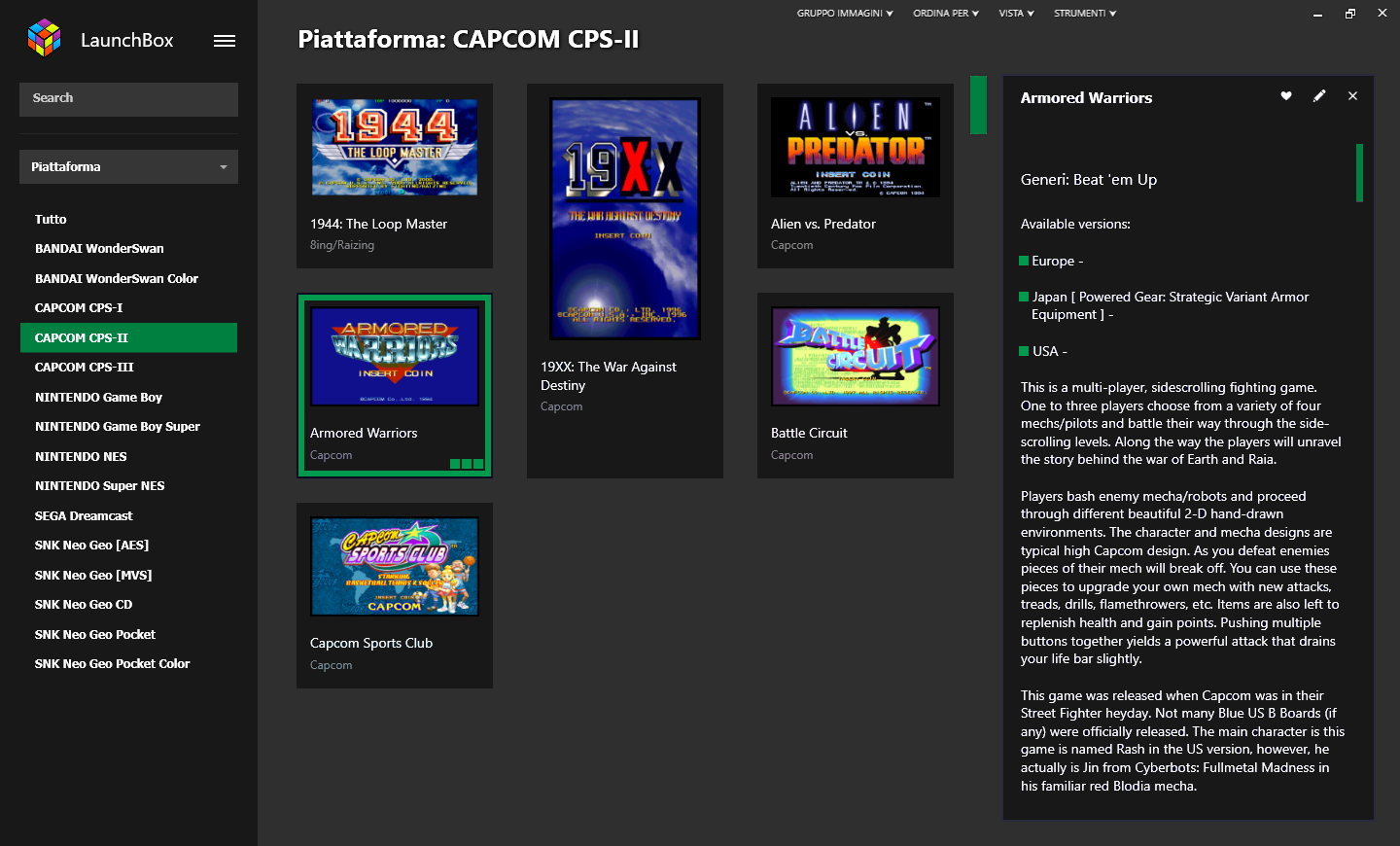Select NINTENDO Super NES platform
The width and height of the screenshot is (1400, 846).
click(x=128, y=486)
